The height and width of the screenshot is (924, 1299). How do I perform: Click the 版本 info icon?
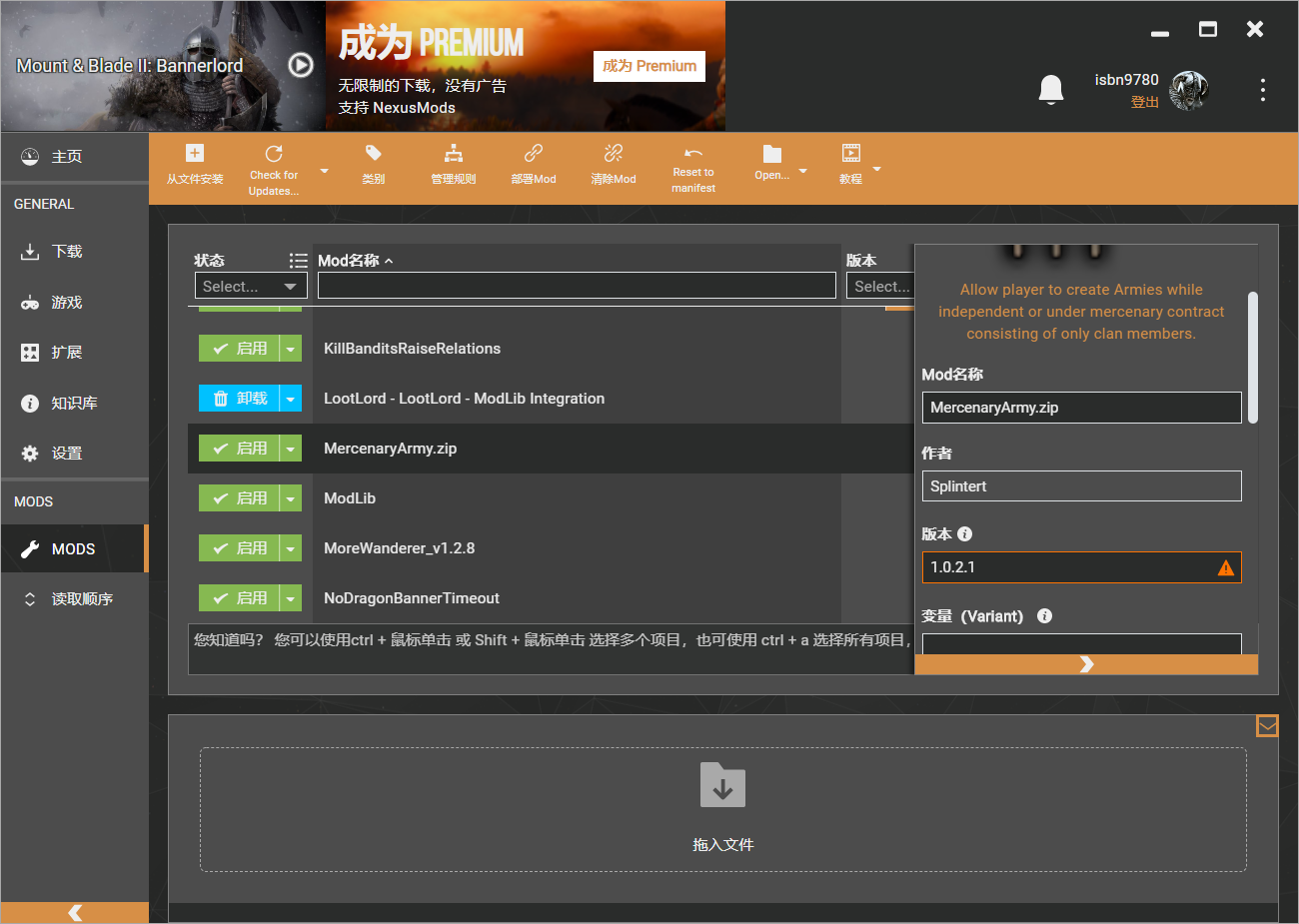(x=964, y=534)
